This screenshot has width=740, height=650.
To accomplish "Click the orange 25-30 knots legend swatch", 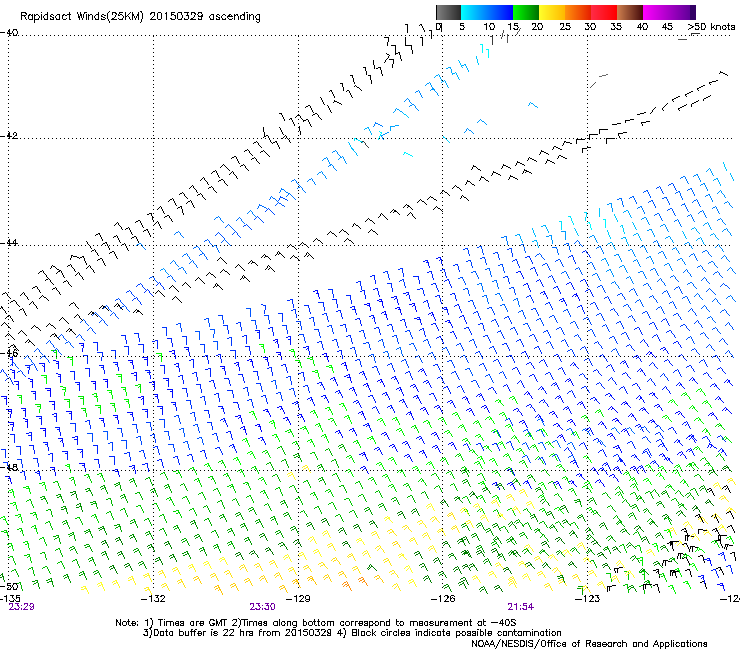I will coord(578,12).
